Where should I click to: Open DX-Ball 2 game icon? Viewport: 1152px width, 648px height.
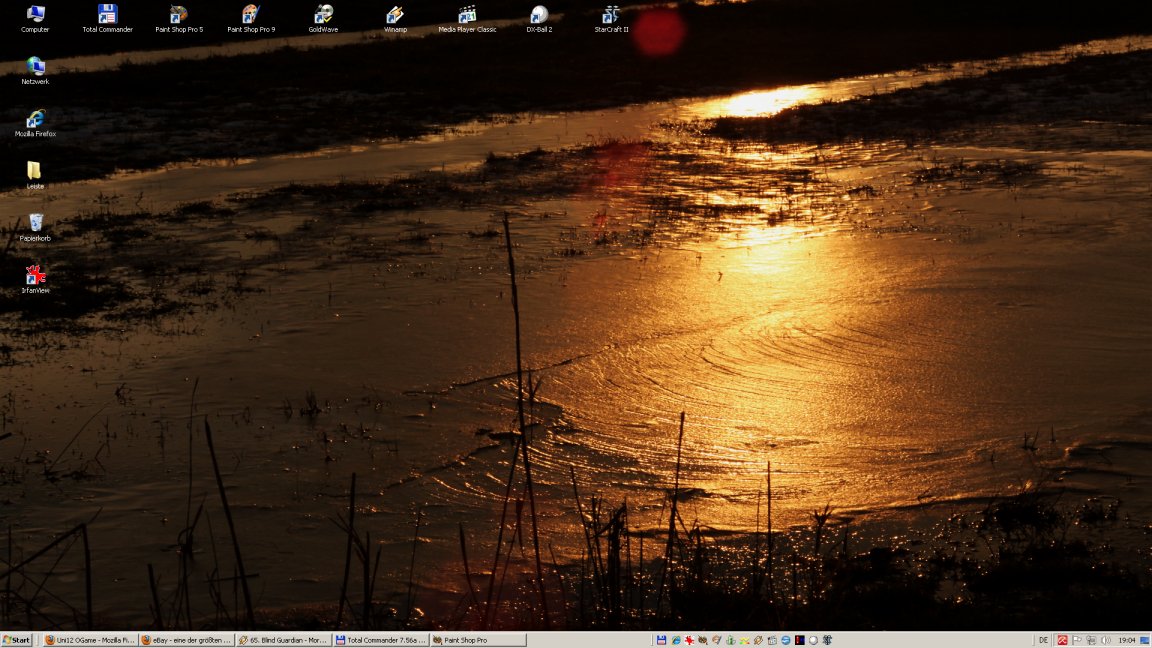click(539, 19)
